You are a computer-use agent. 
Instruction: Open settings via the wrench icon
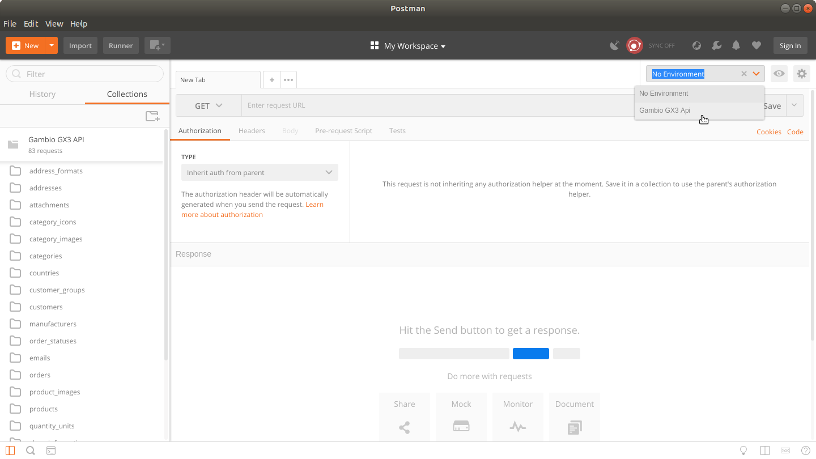pyautogui.click(x=716, y=45)
